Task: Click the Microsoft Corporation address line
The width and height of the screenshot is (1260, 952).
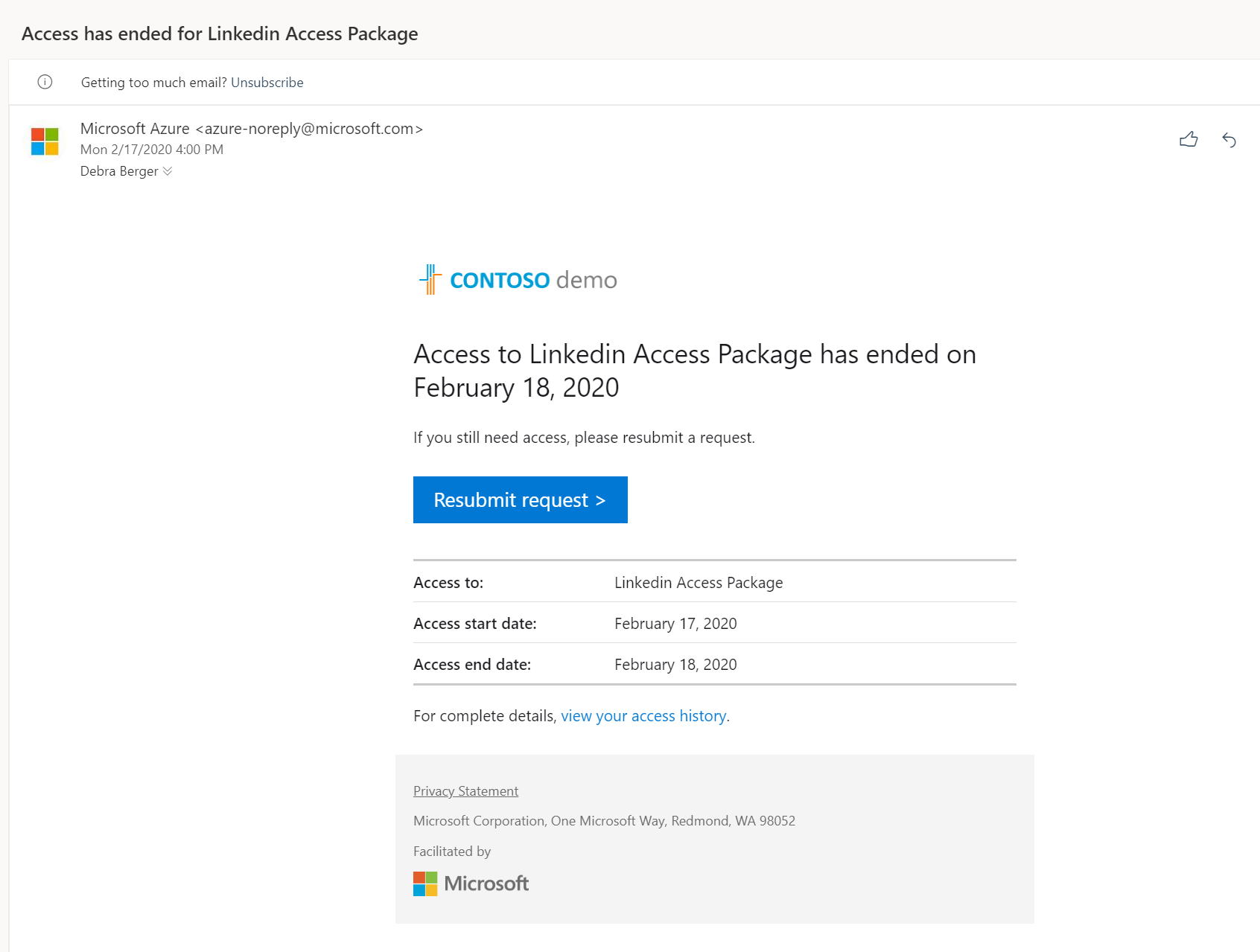Action: click(604, 821)
